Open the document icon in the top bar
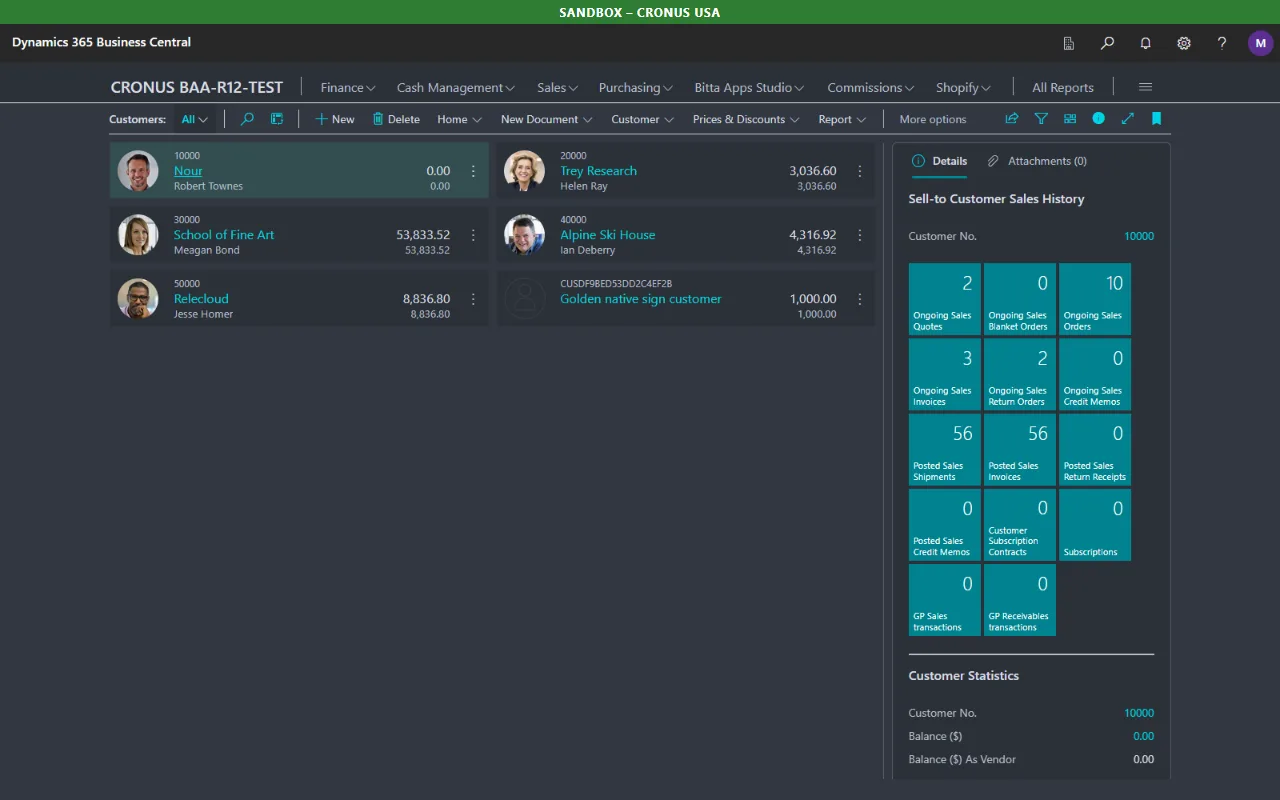1280x800 pixels. pos(1069,43)
